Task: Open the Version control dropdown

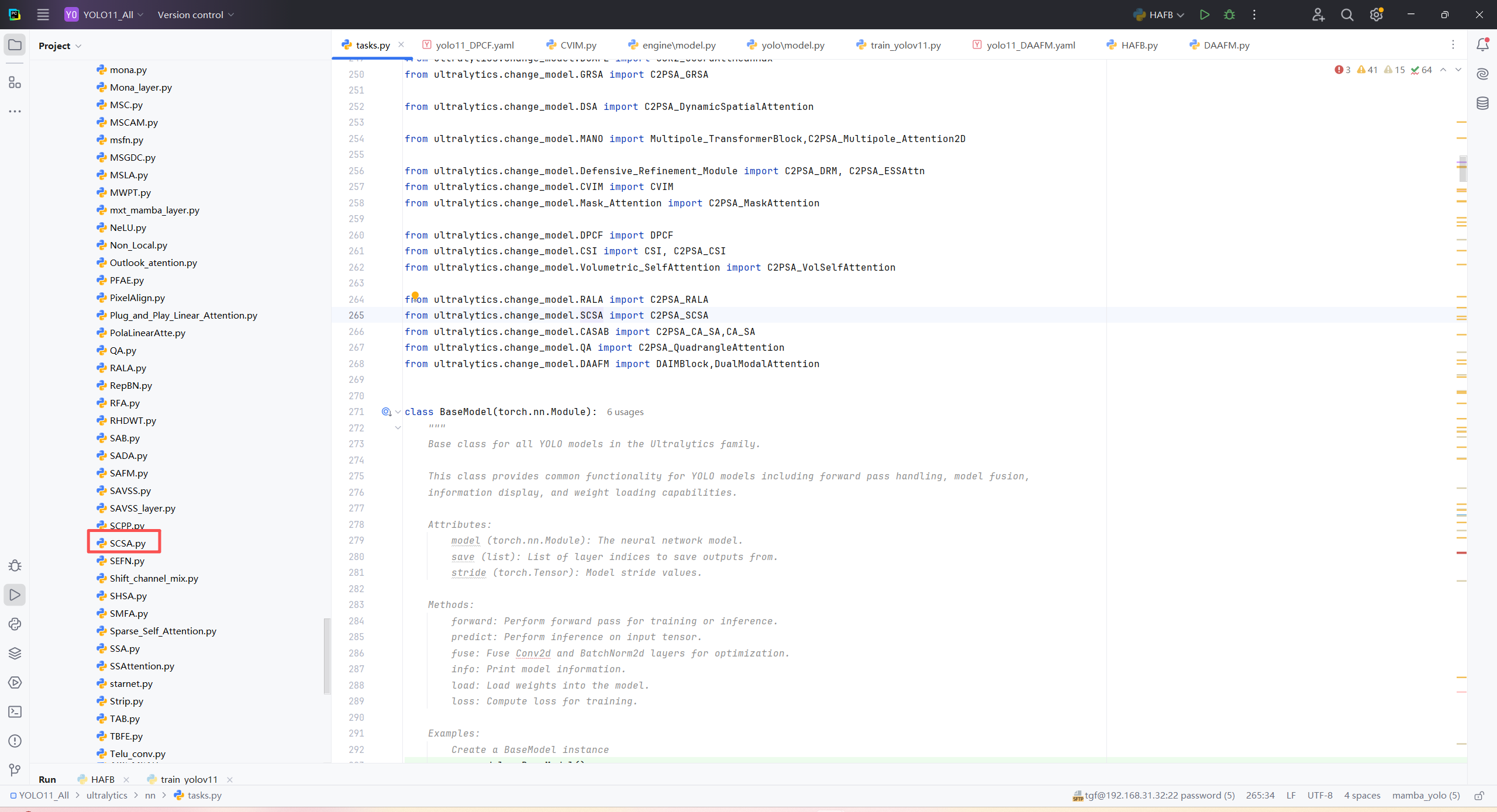Action: point(196,15)
